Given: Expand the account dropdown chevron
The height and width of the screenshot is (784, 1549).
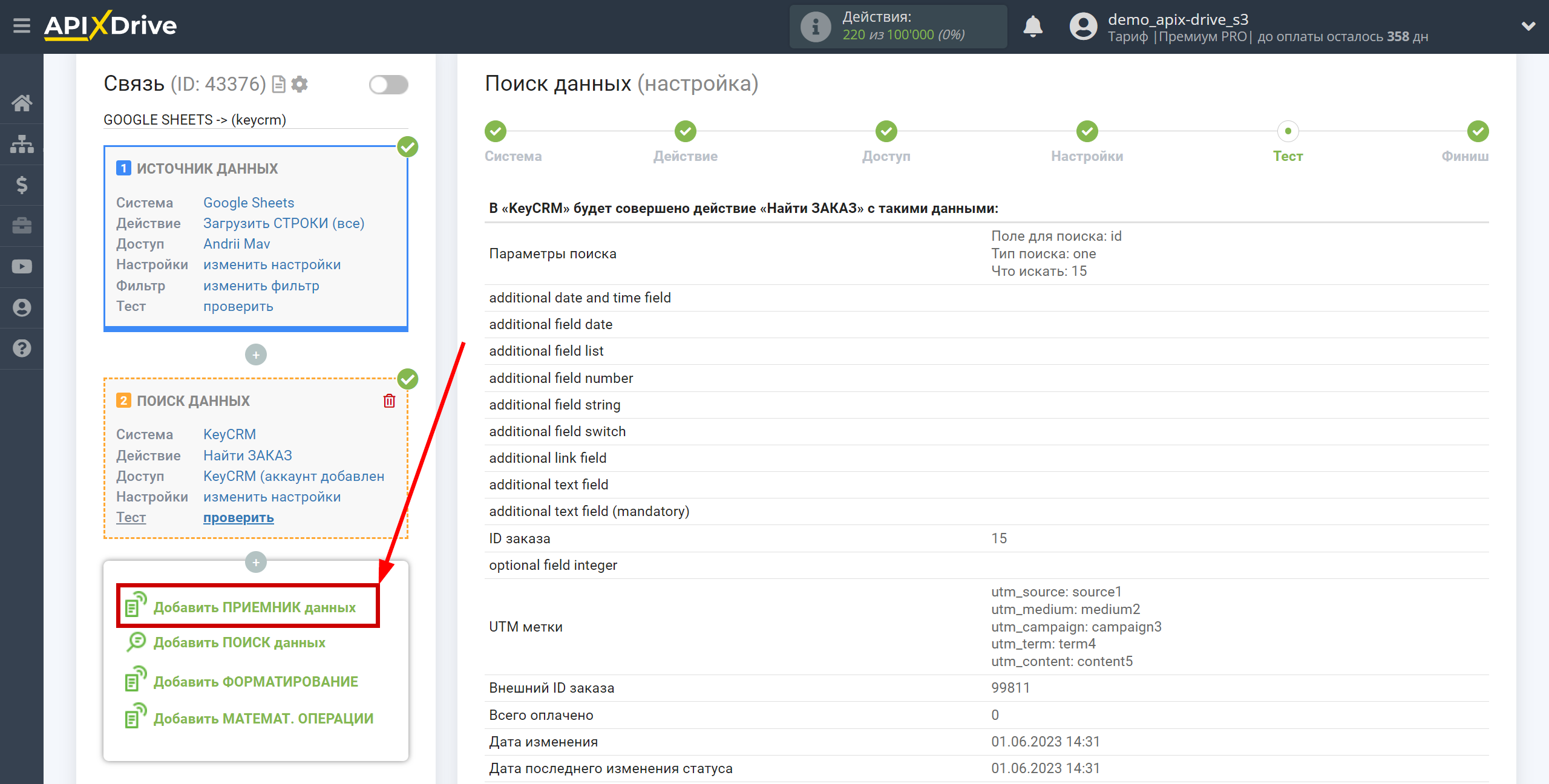Looking at the screenshot, I should (1528, 26).
